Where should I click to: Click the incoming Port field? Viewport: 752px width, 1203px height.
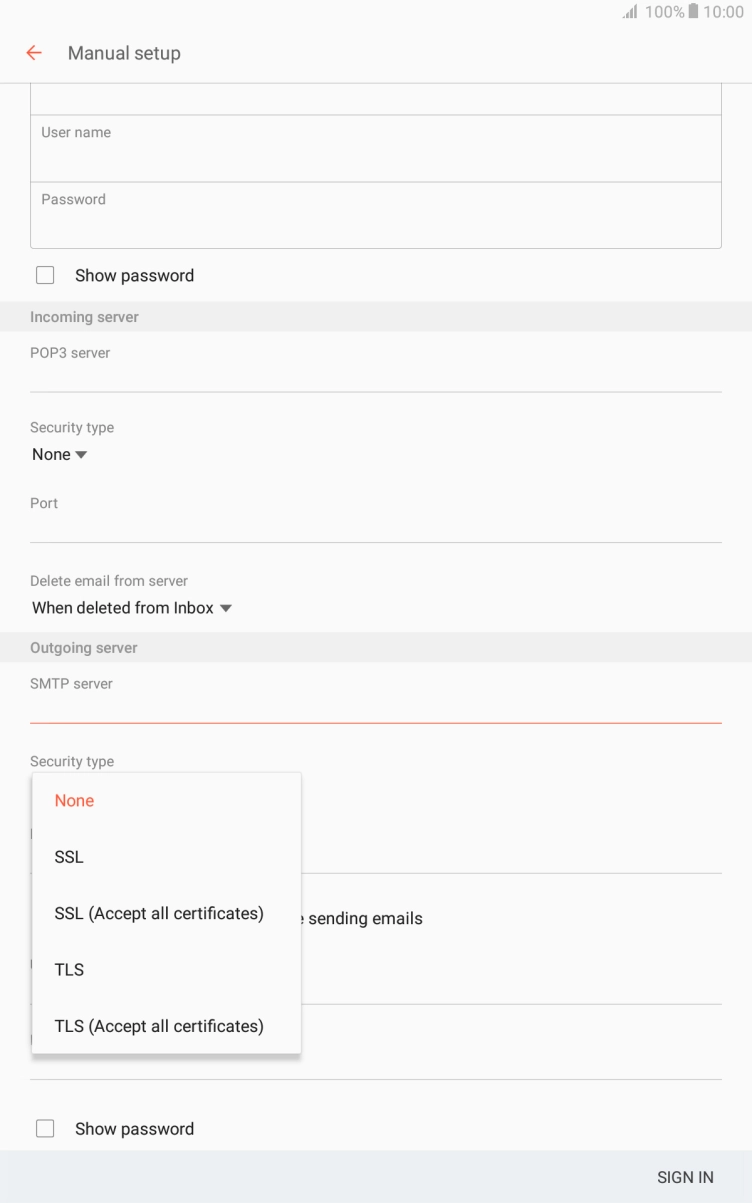tap(375, 525)
